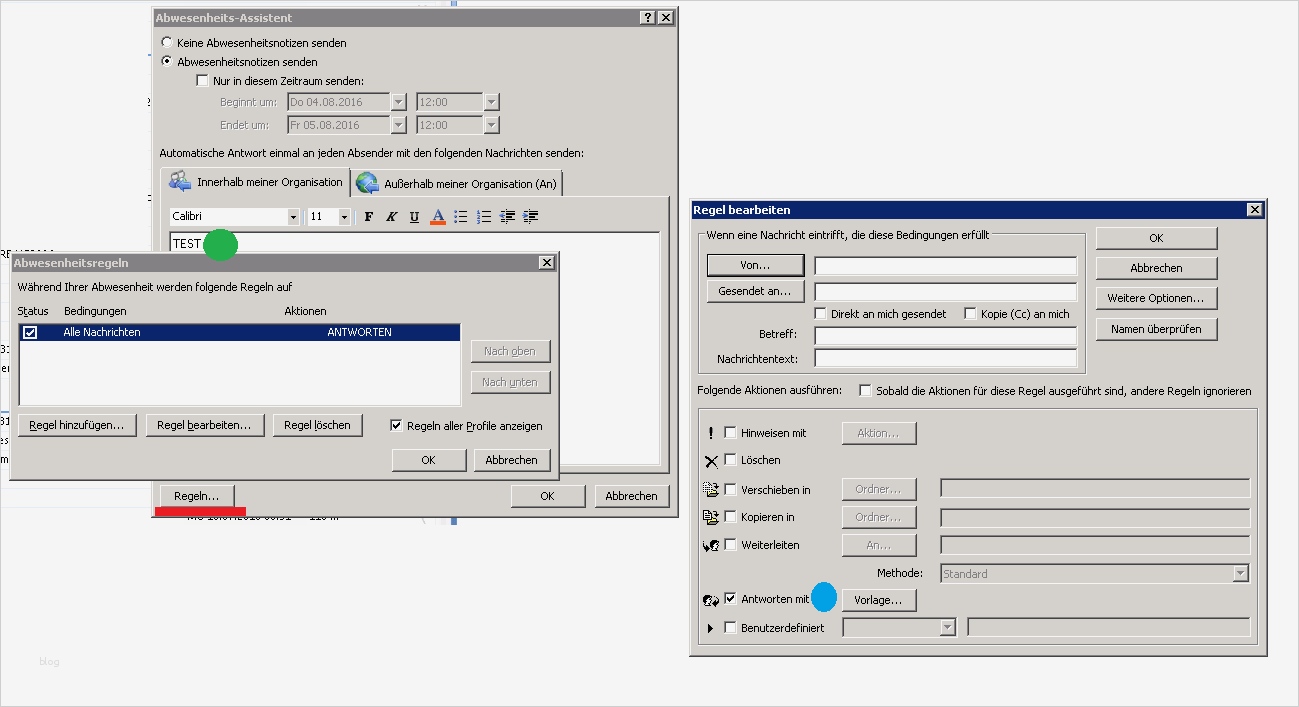Click the Löschen delete action icon
Image resolution: width=1299 pixels, height=707 pixels.
point(713,460)
